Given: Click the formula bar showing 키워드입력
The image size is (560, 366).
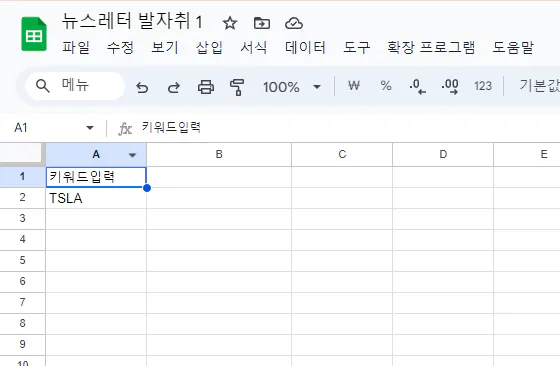Looking at the screenshot, I should point(171,127).
